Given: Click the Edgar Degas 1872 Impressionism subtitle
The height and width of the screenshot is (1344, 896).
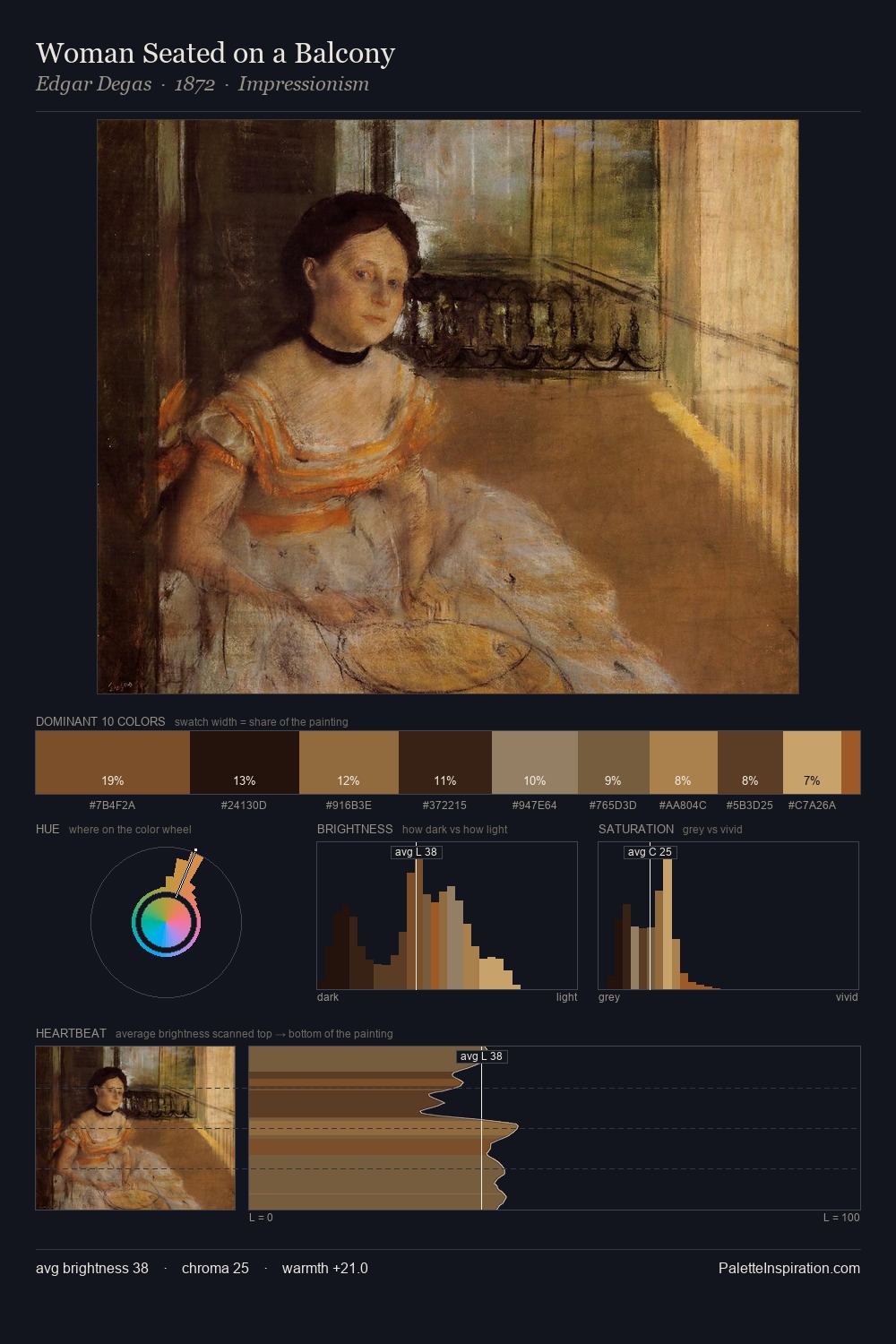Looking at the screenshot, I should point(202,84).
